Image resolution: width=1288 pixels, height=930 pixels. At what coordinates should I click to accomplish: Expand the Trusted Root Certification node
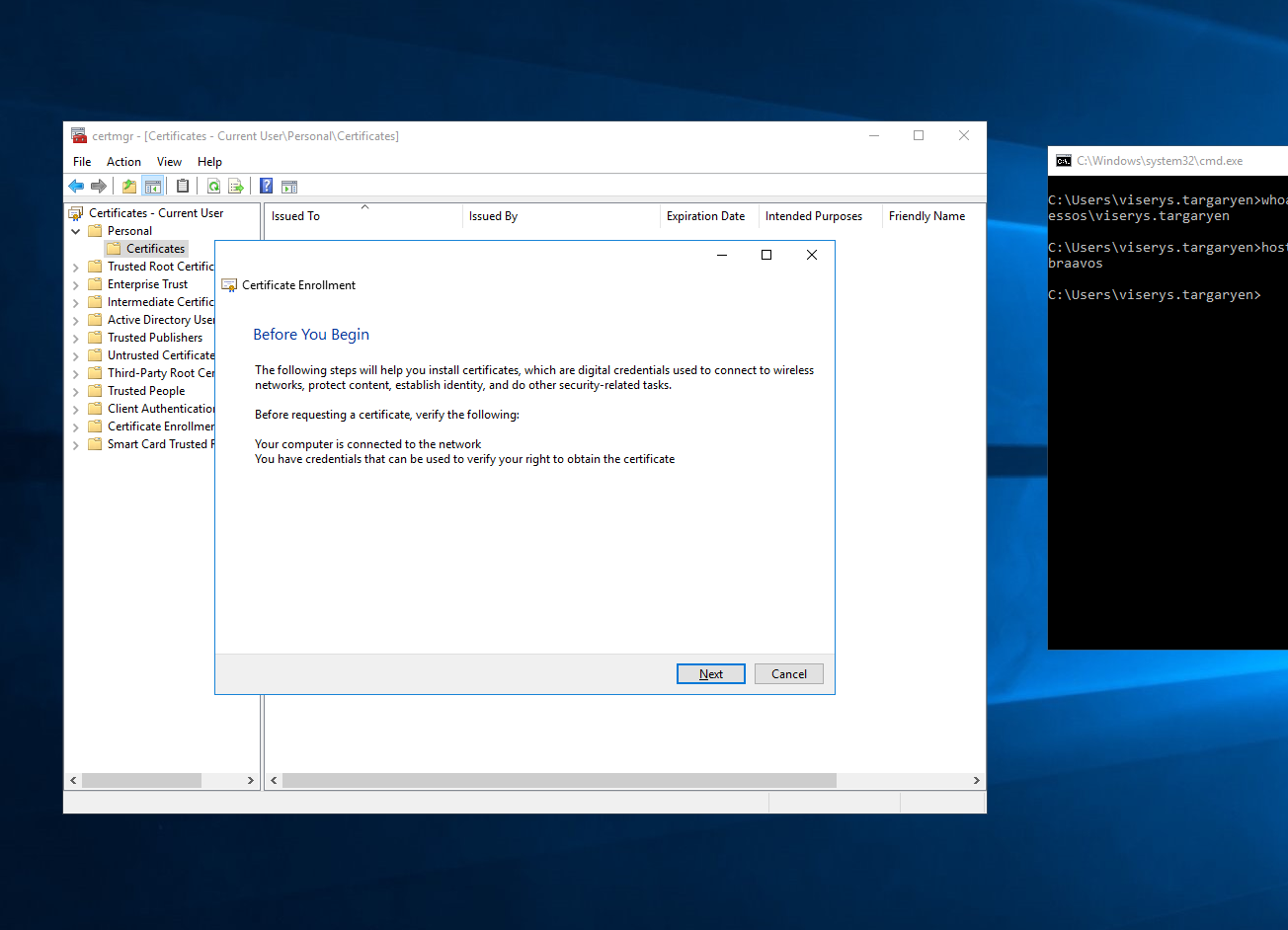click(x=76, y=267)
